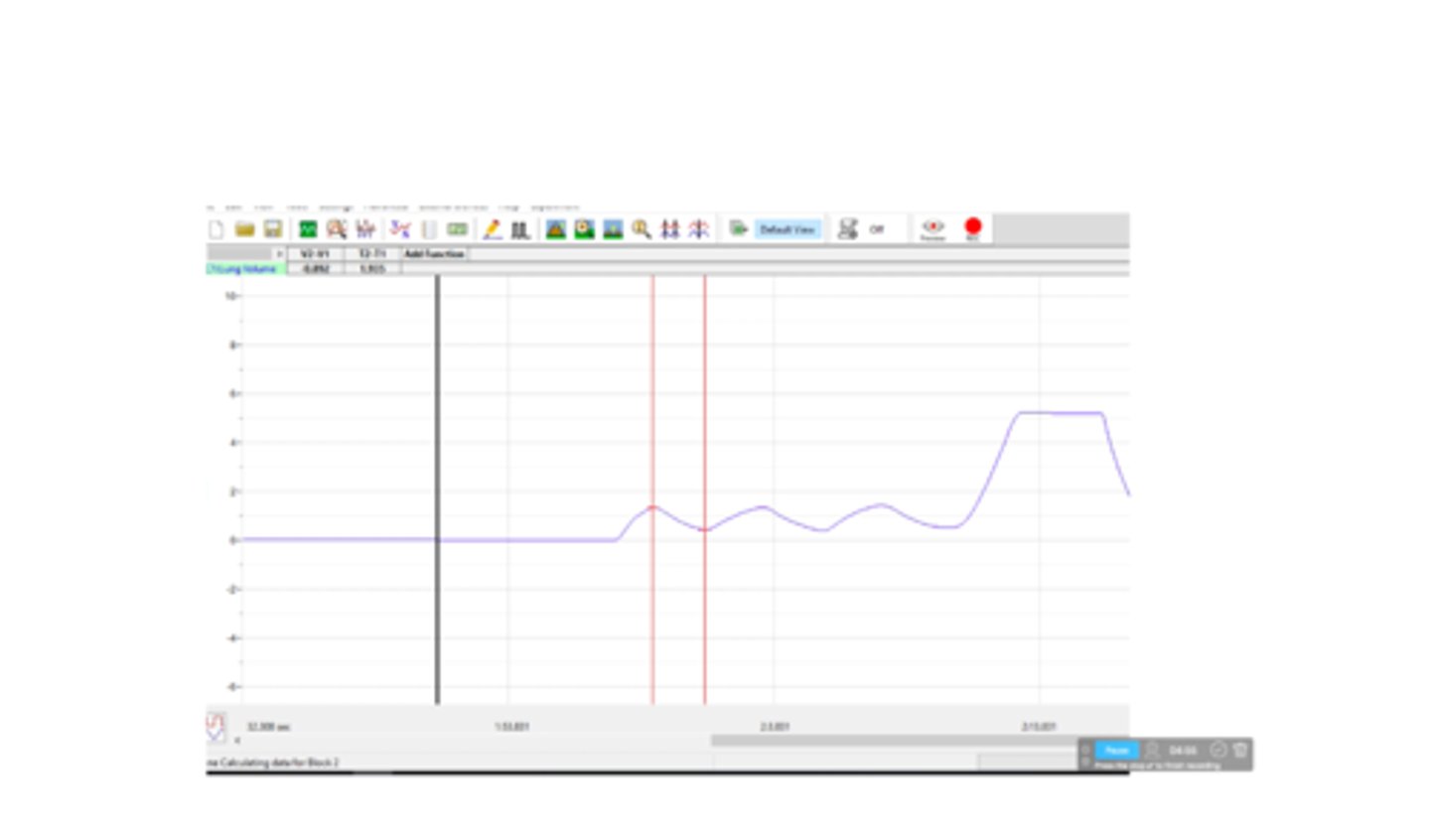This screenshot has height=840, width=1430.
Task: Click the waveform icon at bottom-left of graph
Action: (x=215, y=726)
